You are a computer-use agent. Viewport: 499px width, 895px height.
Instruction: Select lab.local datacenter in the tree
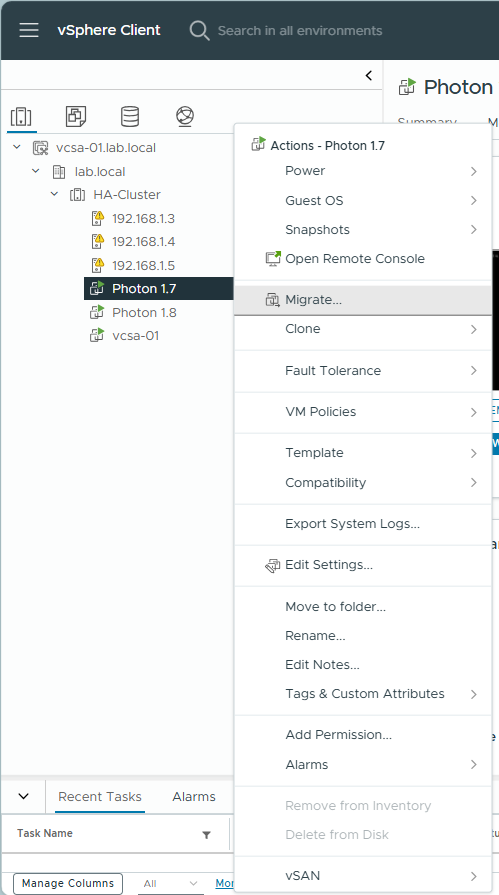point(100,171)
